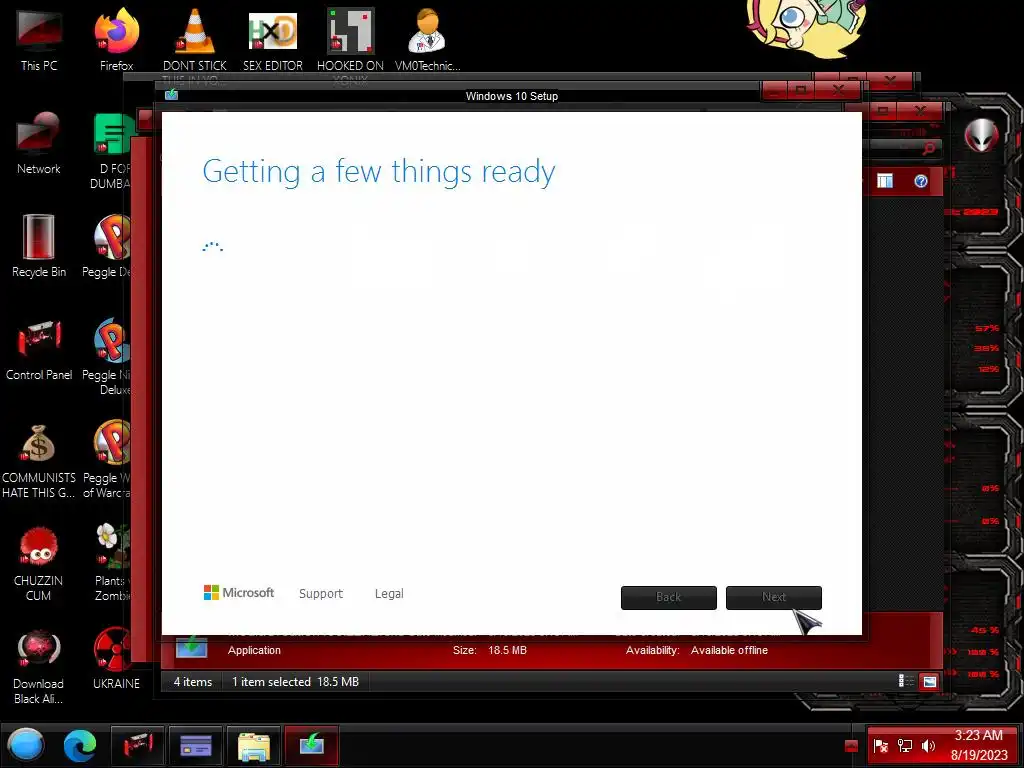Launch the CHUZZIN CUM desktop icon

pos(39,563)
